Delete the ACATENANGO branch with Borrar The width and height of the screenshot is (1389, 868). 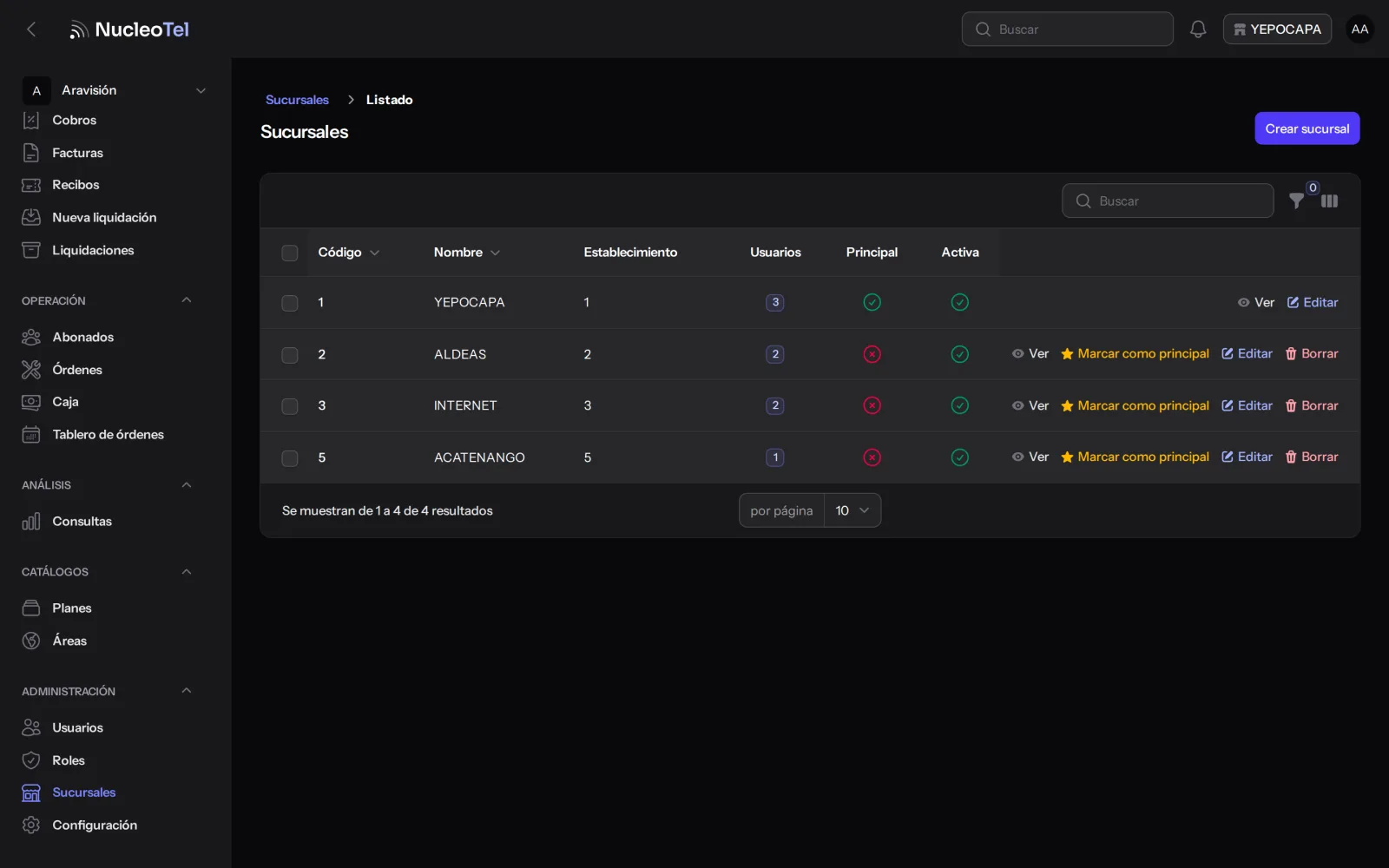[1312, 457]
